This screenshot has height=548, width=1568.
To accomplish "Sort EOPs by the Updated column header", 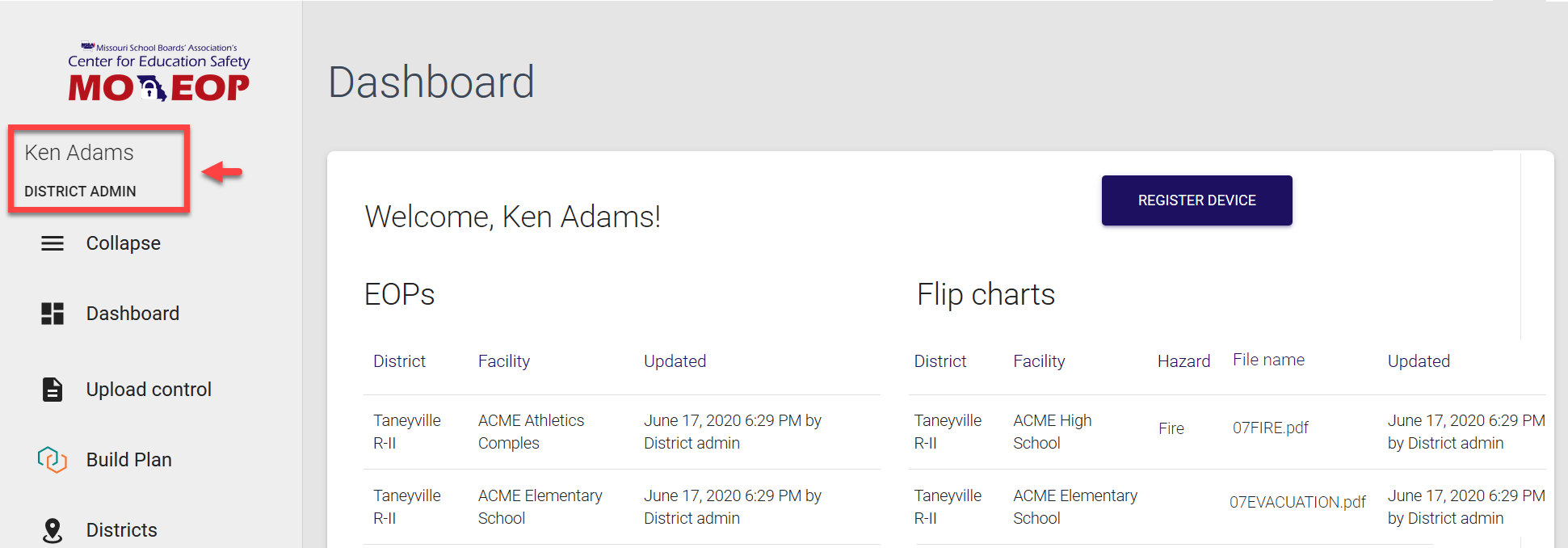I will (675, 361).
